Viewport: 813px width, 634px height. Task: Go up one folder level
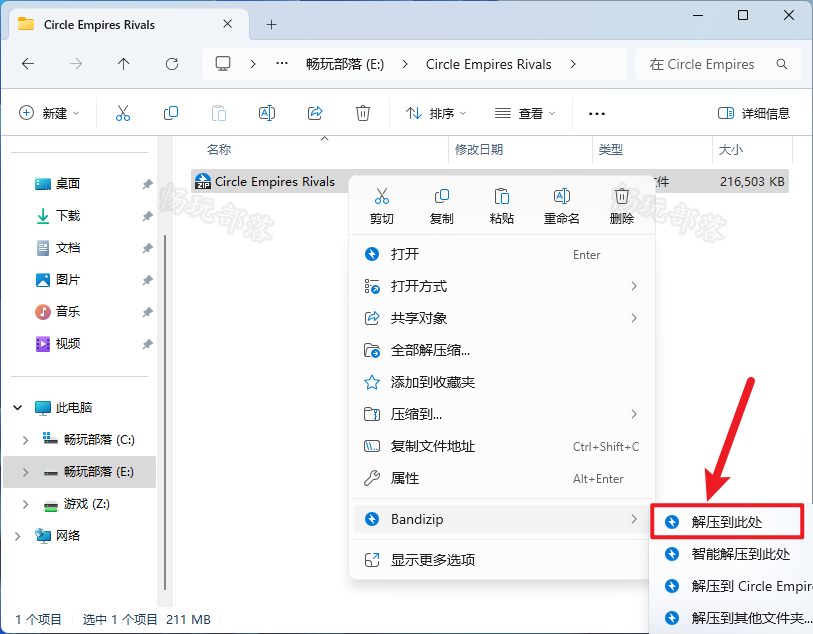point(123,64)
